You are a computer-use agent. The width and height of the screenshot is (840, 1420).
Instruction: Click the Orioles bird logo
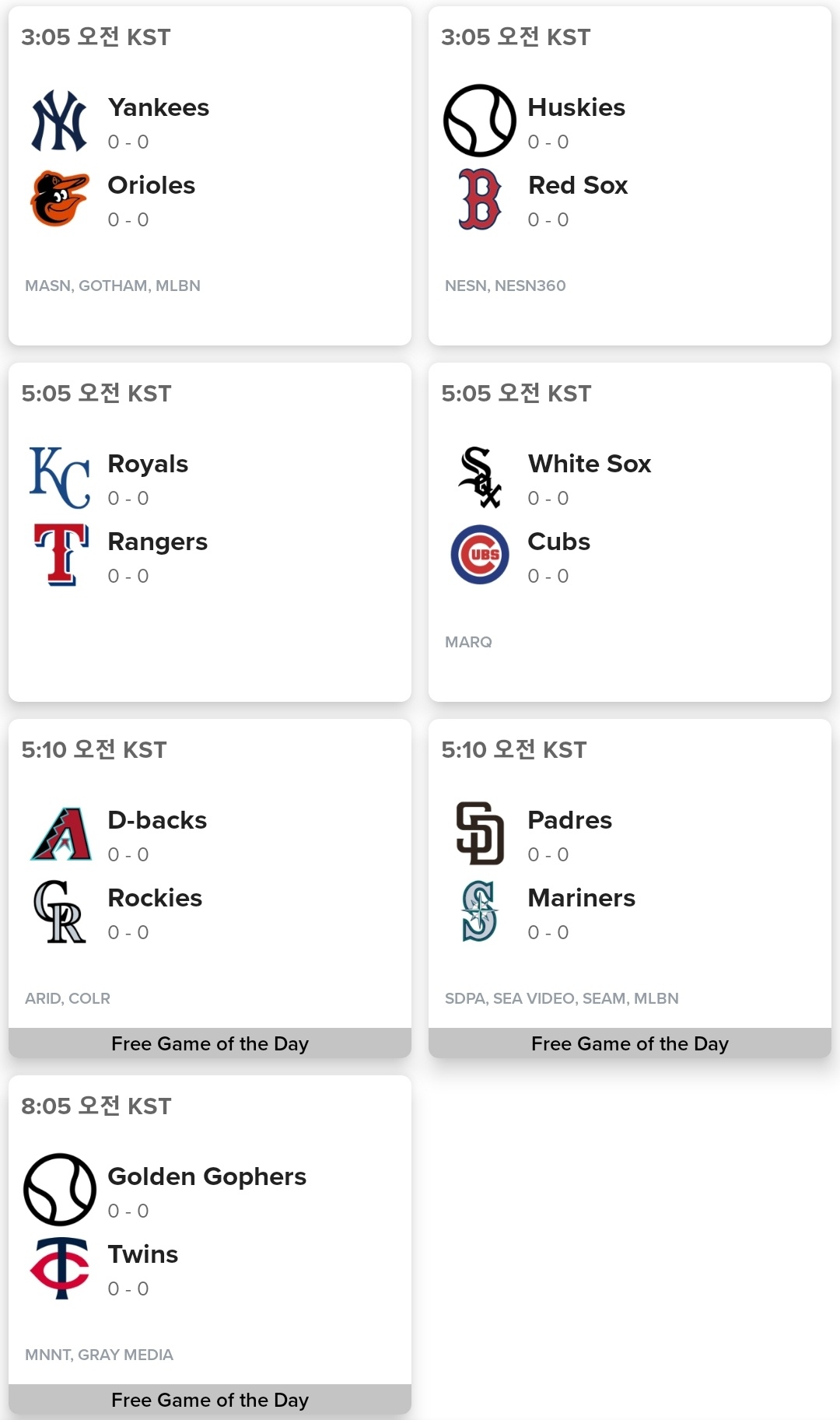point(59,198)
